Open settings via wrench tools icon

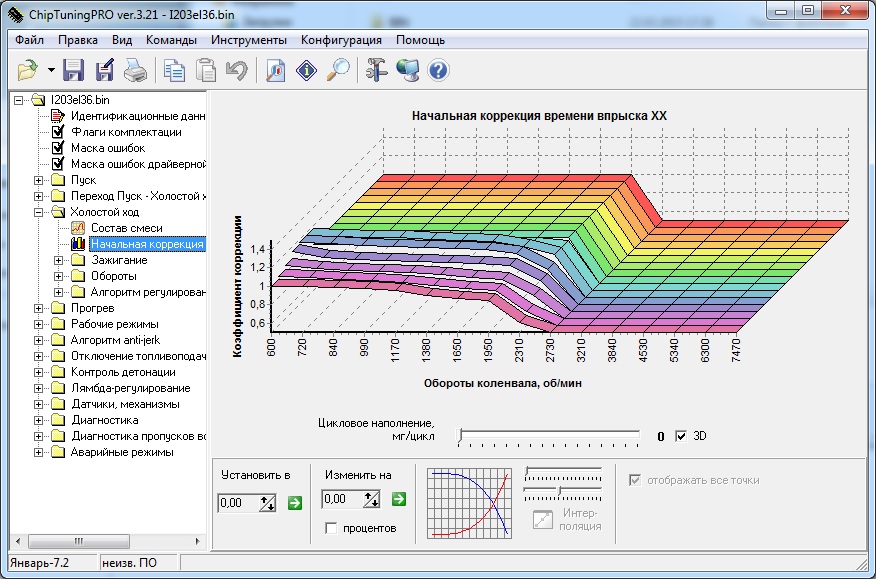377,70
